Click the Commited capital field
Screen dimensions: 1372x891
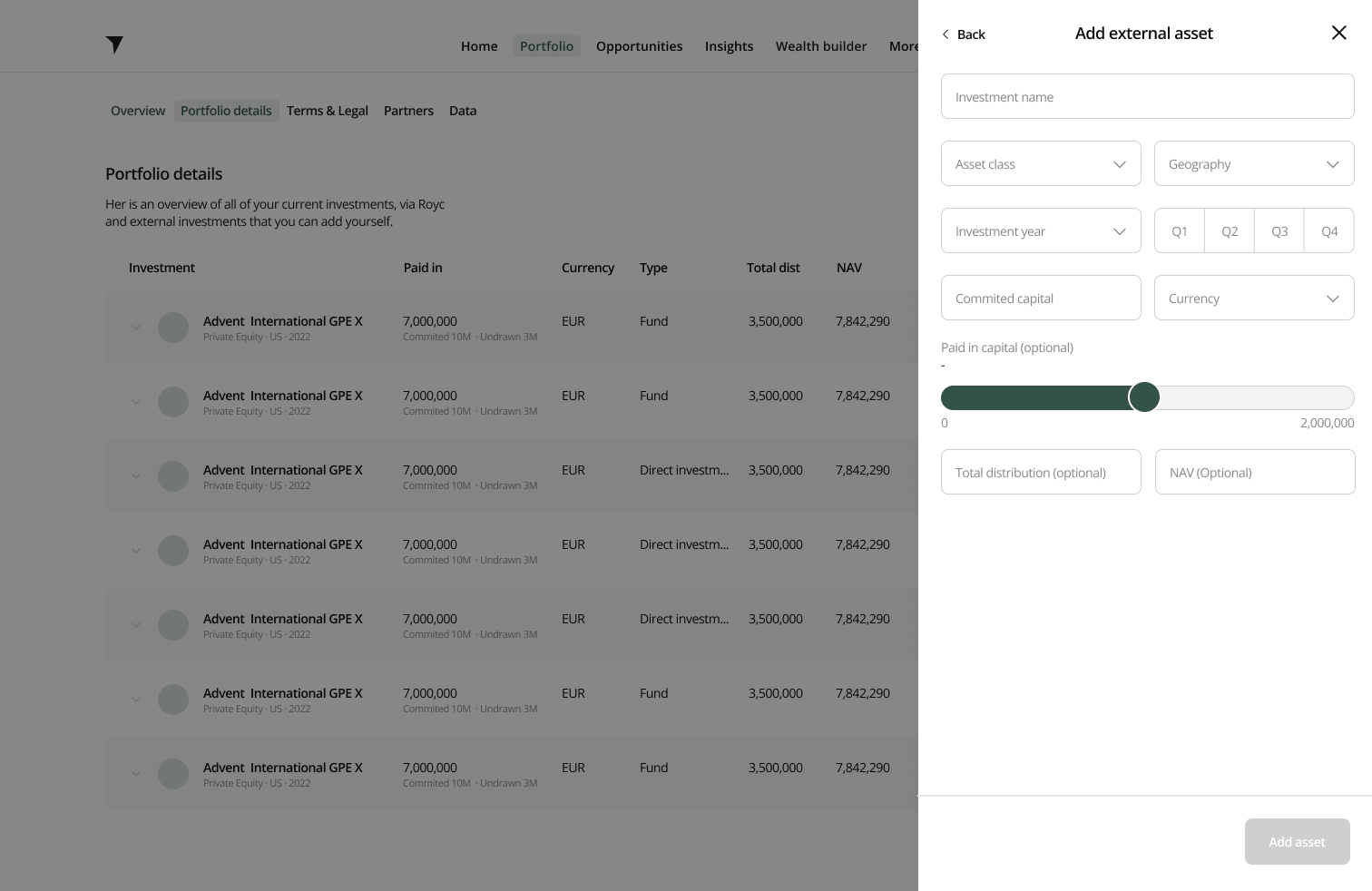click(1041, 298)
